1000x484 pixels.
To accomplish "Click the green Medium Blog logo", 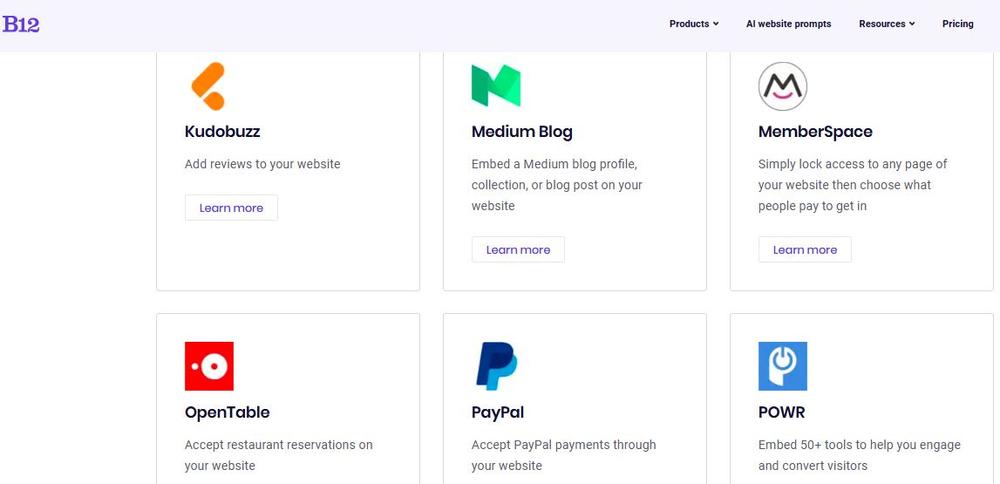I will click(496, 86).
